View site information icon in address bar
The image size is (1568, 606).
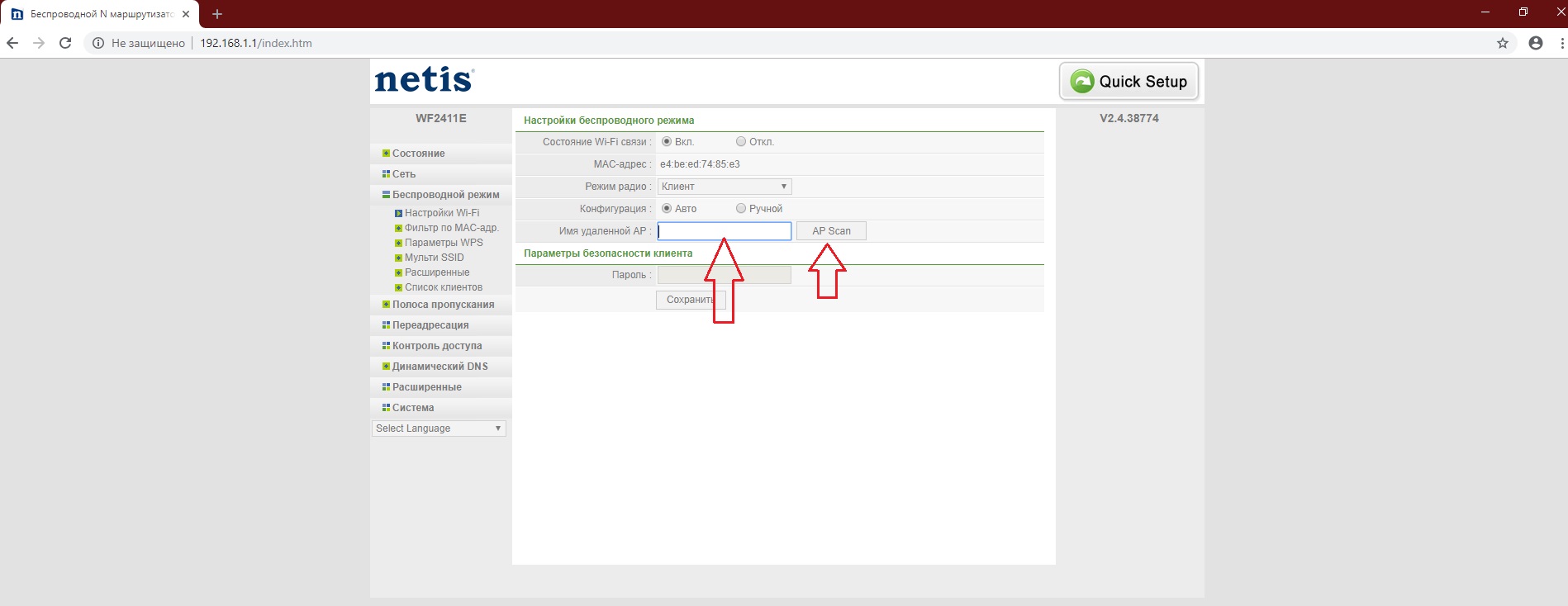(97, 43)
